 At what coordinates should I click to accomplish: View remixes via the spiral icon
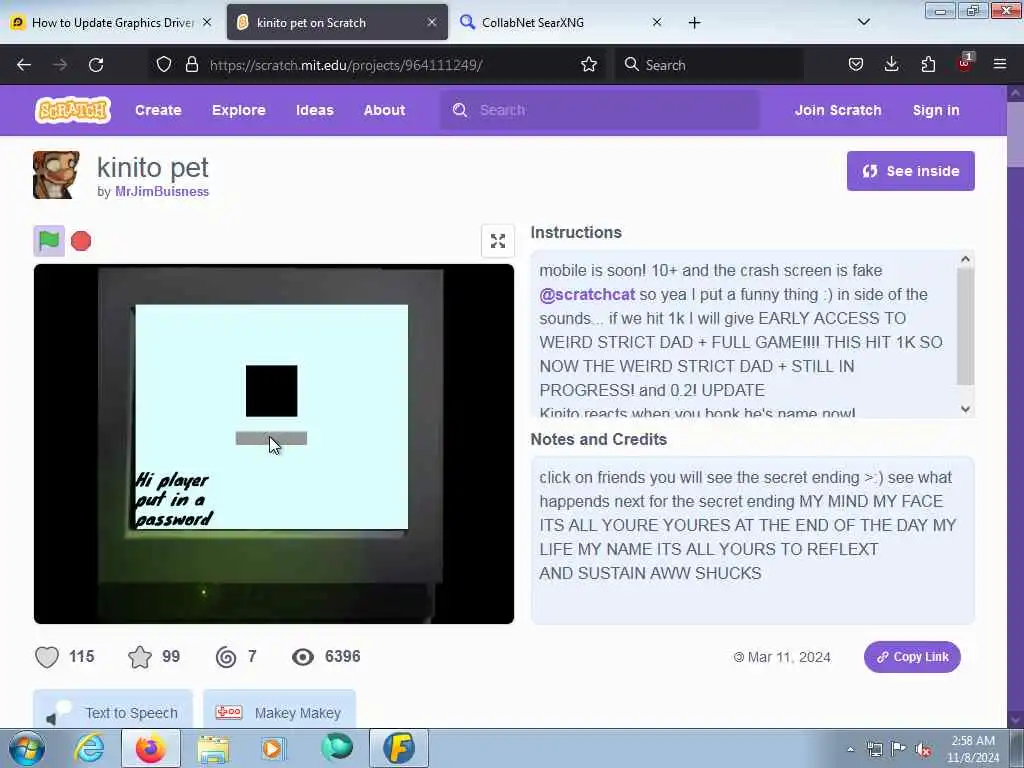[x=226, y=656]
